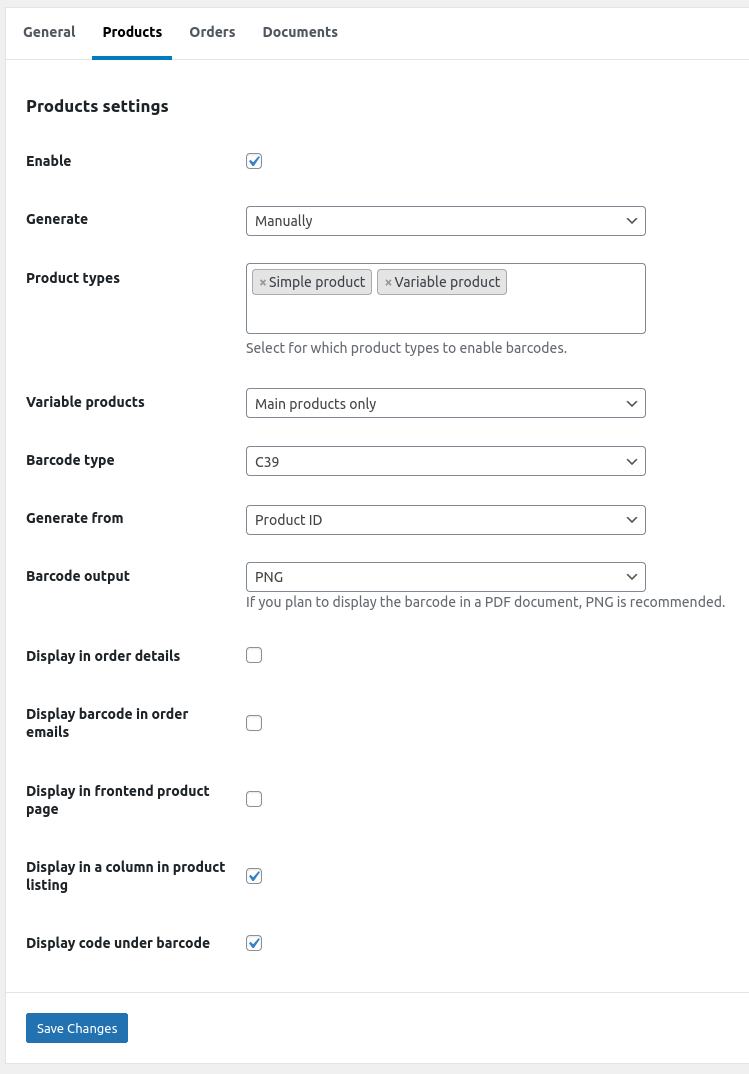The height and width of the screenshot is (1074, 749).
Task: Check Display barcode in order emails
Action: (x=254, y=723)
